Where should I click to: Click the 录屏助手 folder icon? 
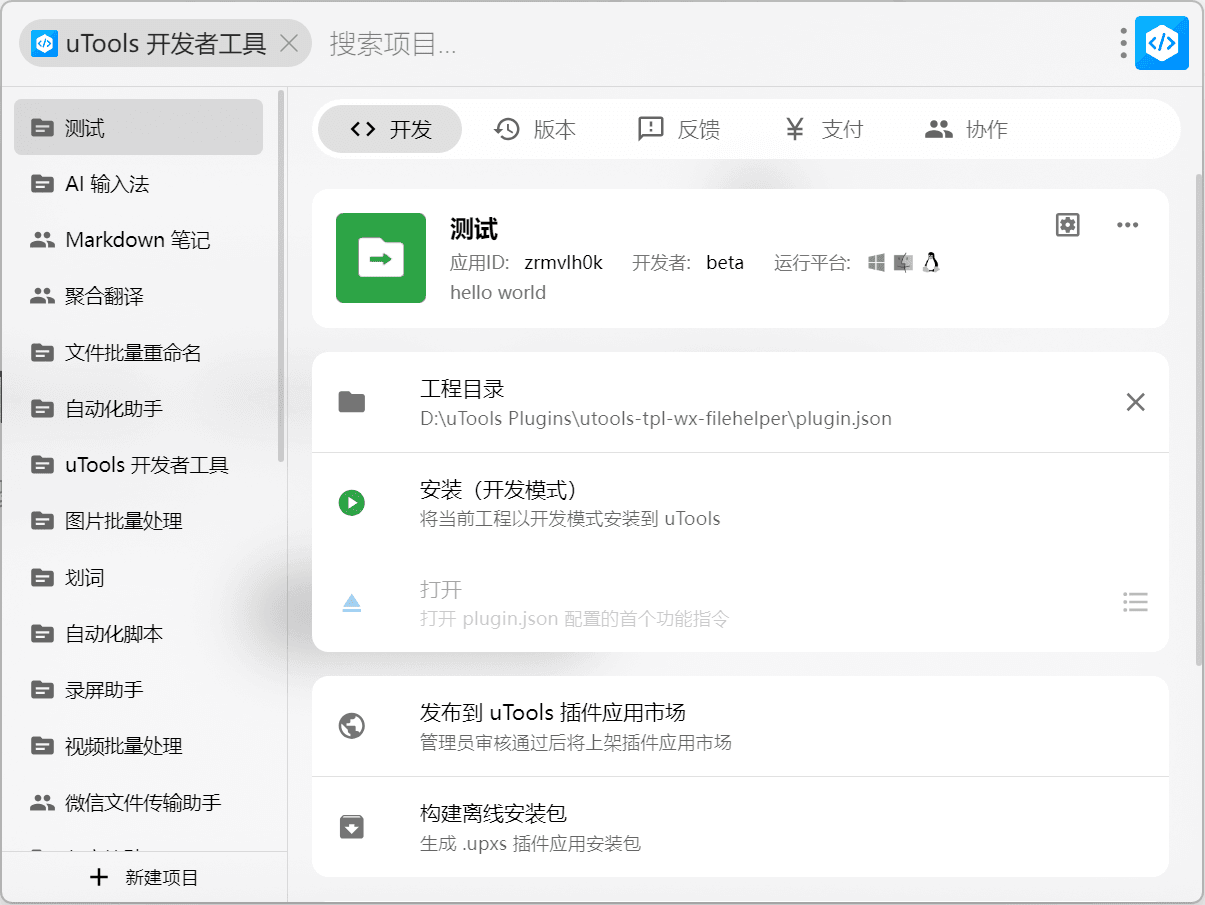click(x=42, y=690)
